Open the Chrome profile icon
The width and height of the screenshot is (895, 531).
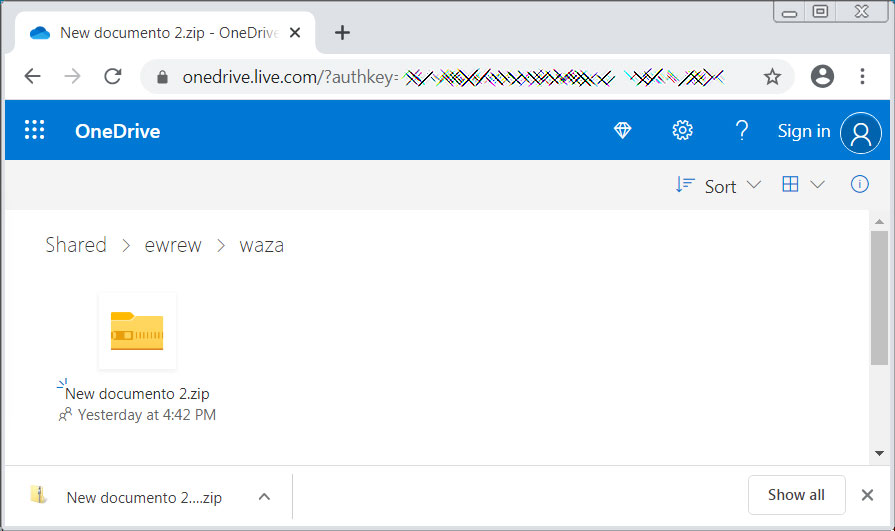pos(822,76)
